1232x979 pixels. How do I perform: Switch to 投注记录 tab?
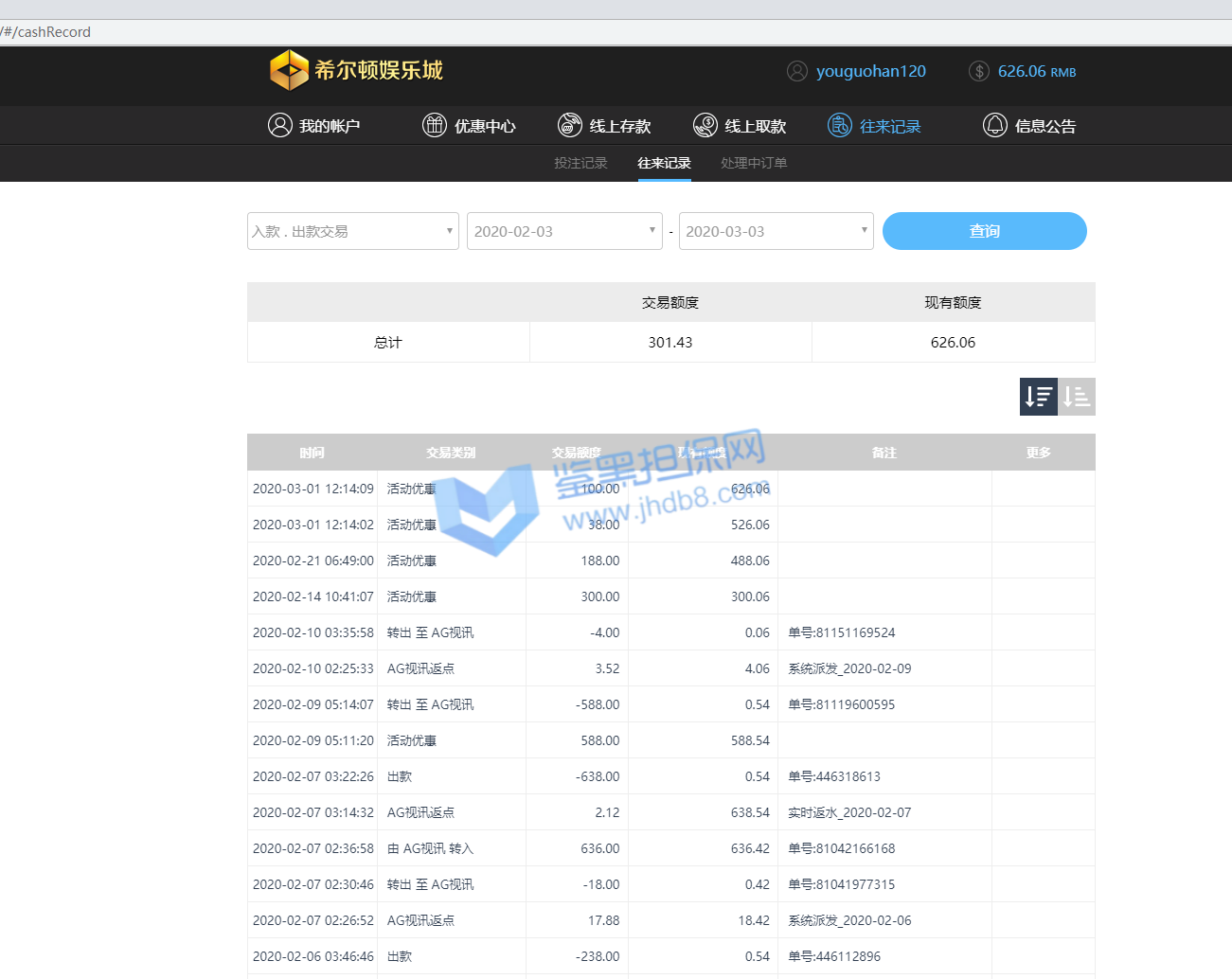pyautogui.click(x=580, y=163)
